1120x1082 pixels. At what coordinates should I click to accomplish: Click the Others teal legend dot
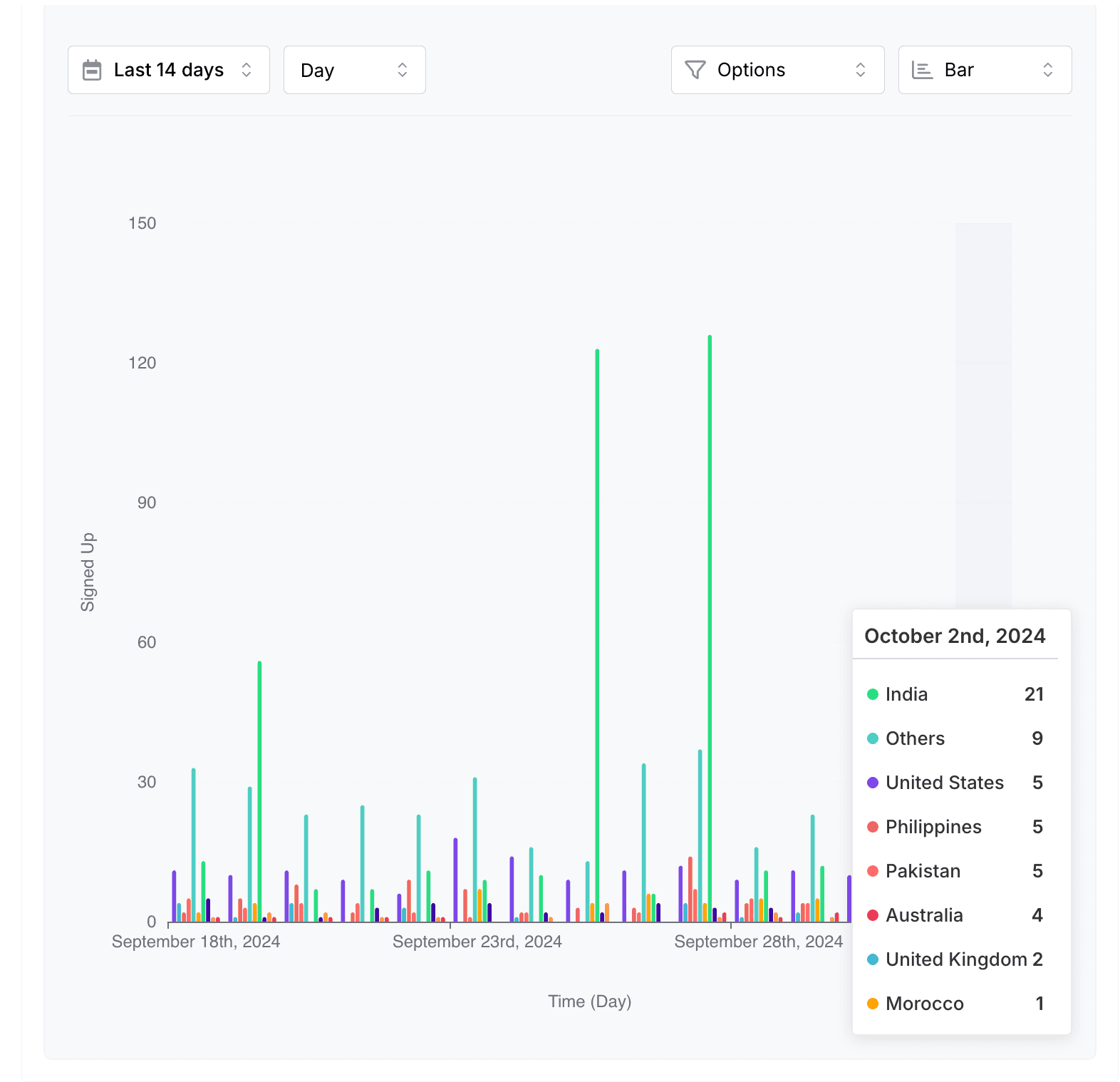tap(873, 738)
